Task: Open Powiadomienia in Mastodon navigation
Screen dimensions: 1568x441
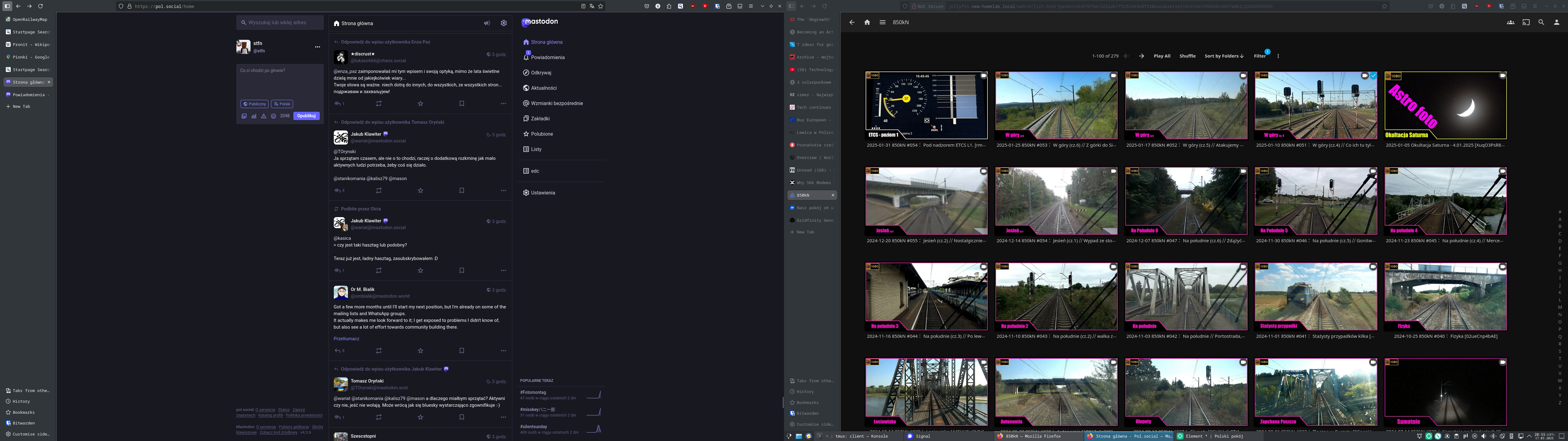Action: pyautogui.click(x=547, y=57)
